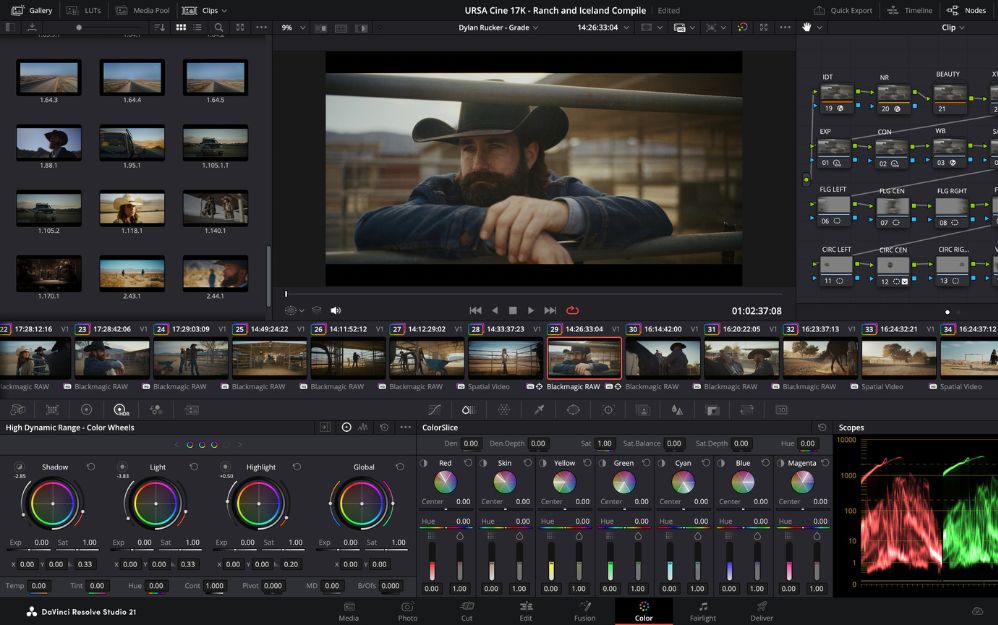Image resolution: width=998 pixels, height=625 pixels.
Task: Open the HDR color wheels palette
Action: point(120,410)
